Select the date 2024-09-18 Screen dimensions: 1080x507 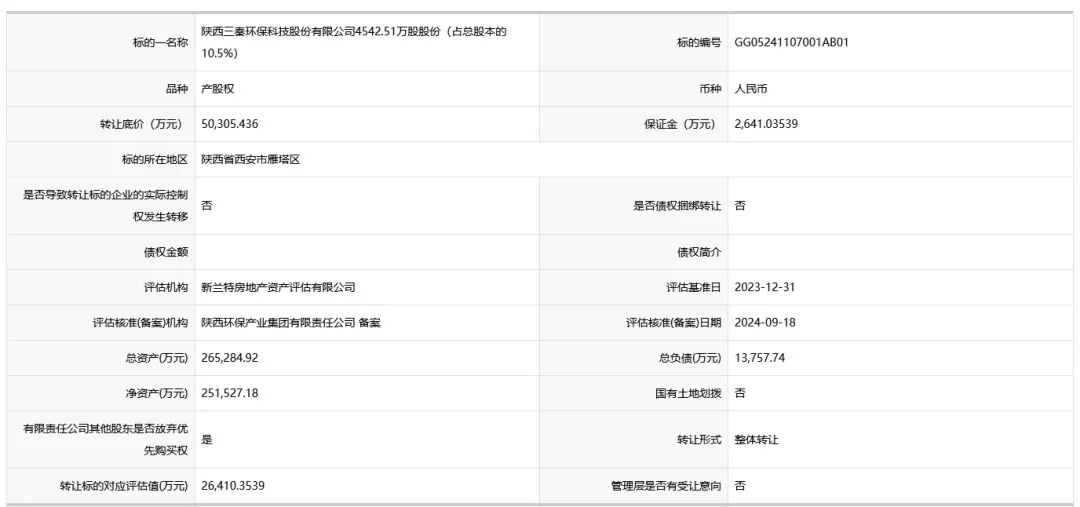coord(765,322)
